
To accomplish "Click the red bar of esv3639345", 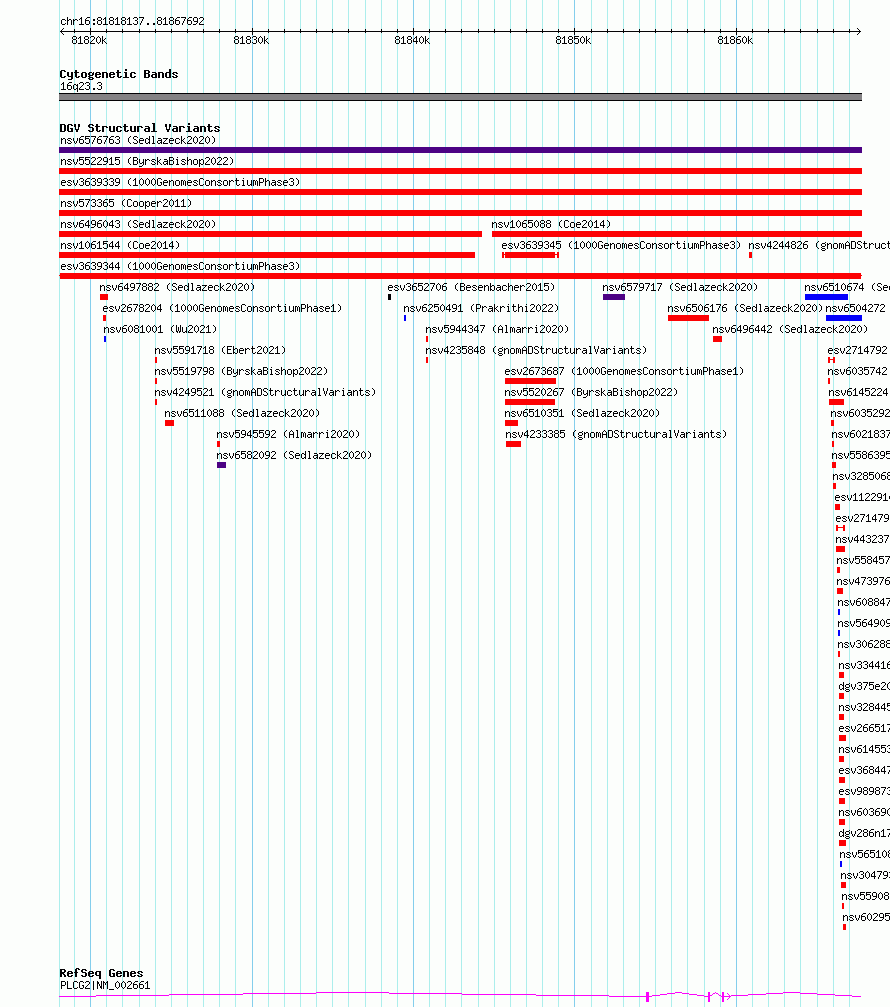I will pos(530,256).
